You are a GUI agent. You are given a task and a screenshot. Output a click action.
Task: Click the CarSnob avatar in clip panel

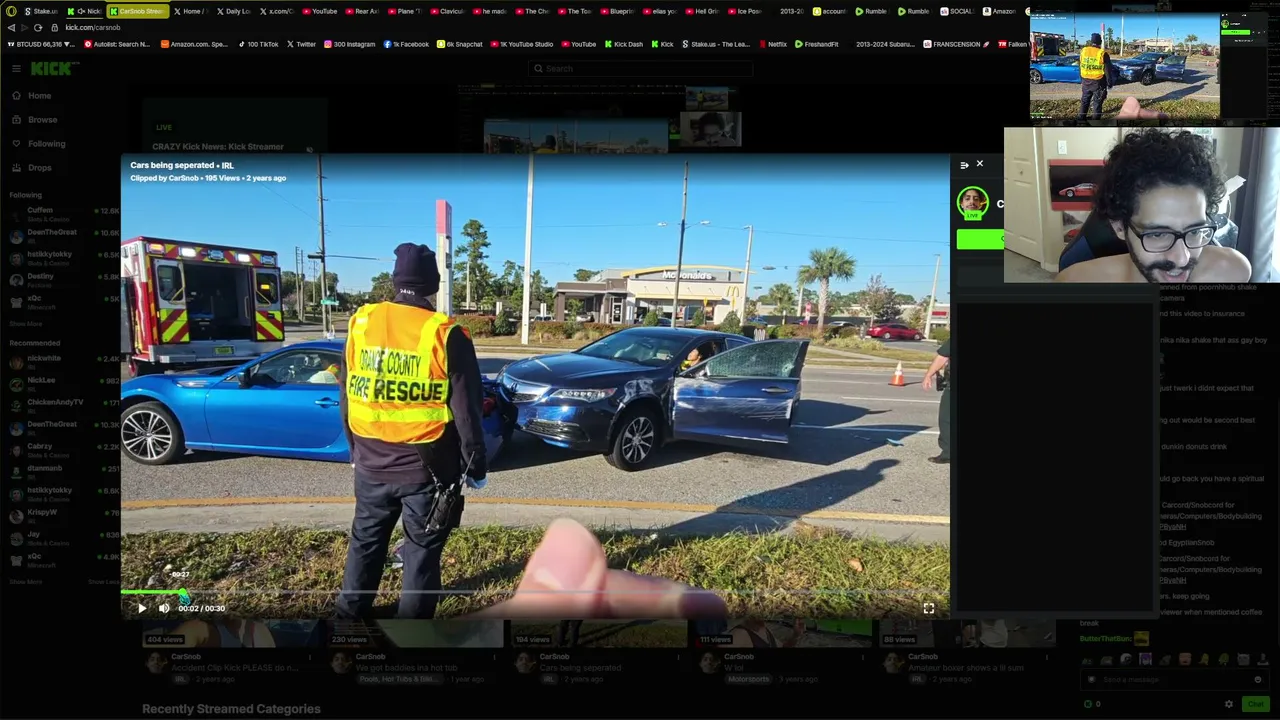coord(972,203)
